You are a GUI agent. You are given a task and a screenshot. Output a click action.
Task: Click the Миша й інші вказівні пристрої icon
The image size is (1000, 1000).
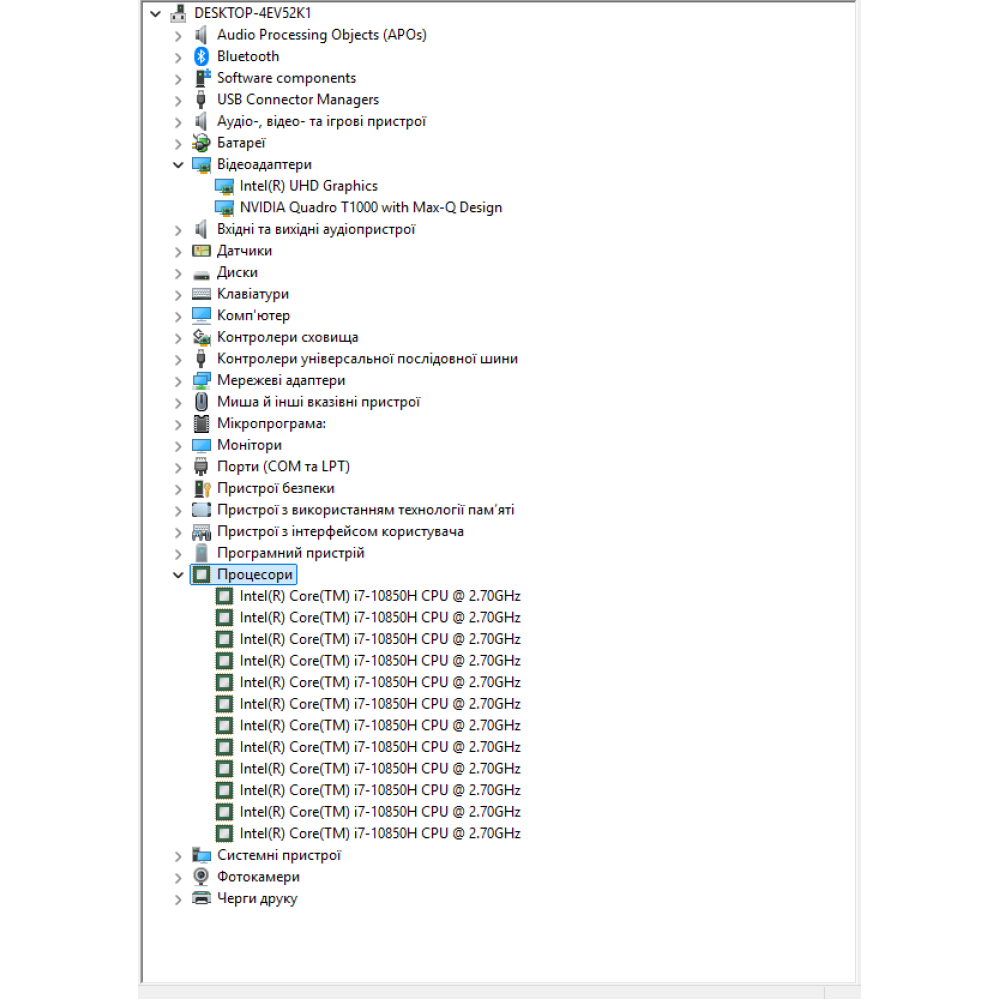pyautogui.click(x=202, y=402)
